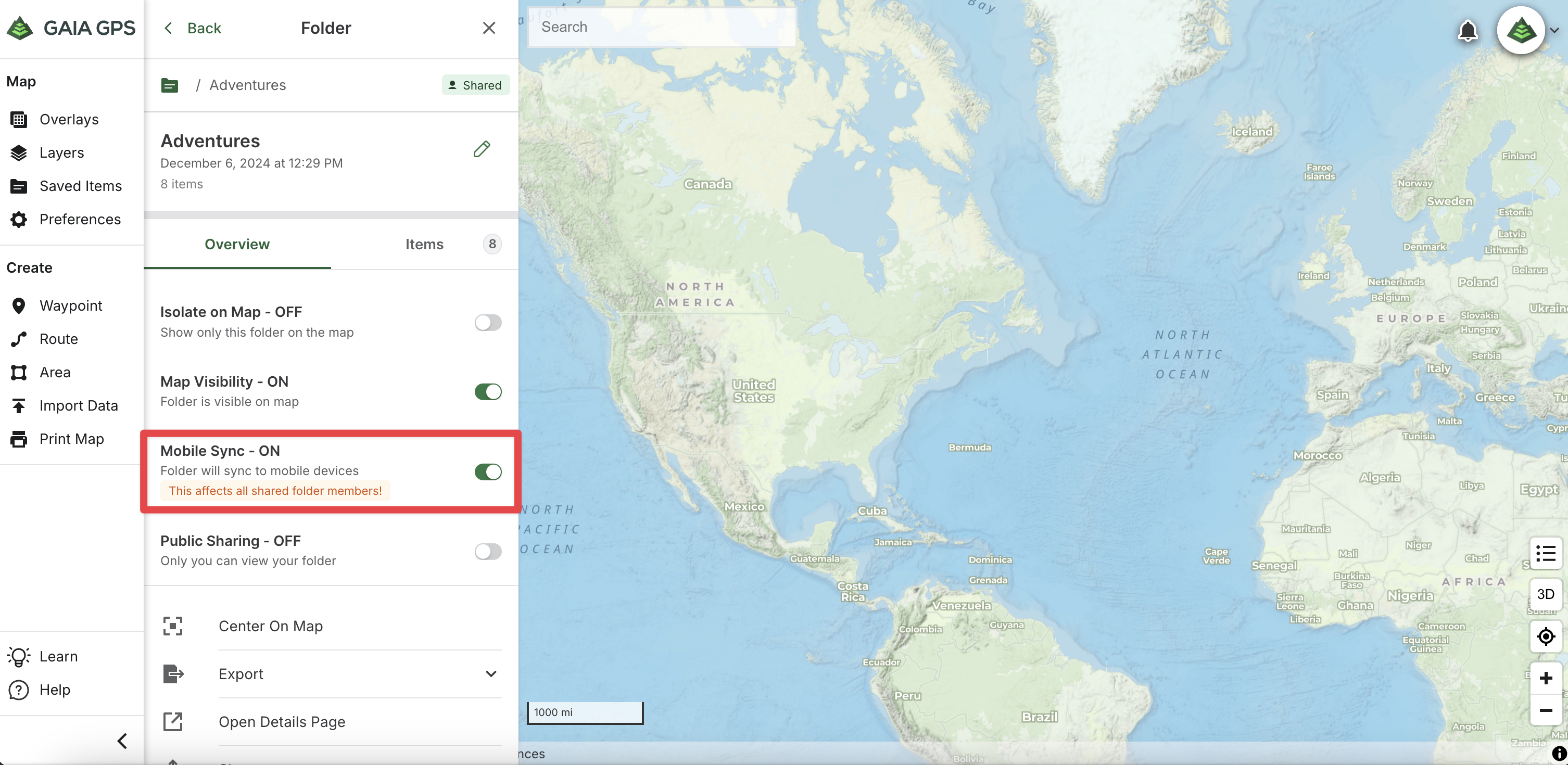
Task: Switch map to 3D view
Action: (x=1546, y=594)
